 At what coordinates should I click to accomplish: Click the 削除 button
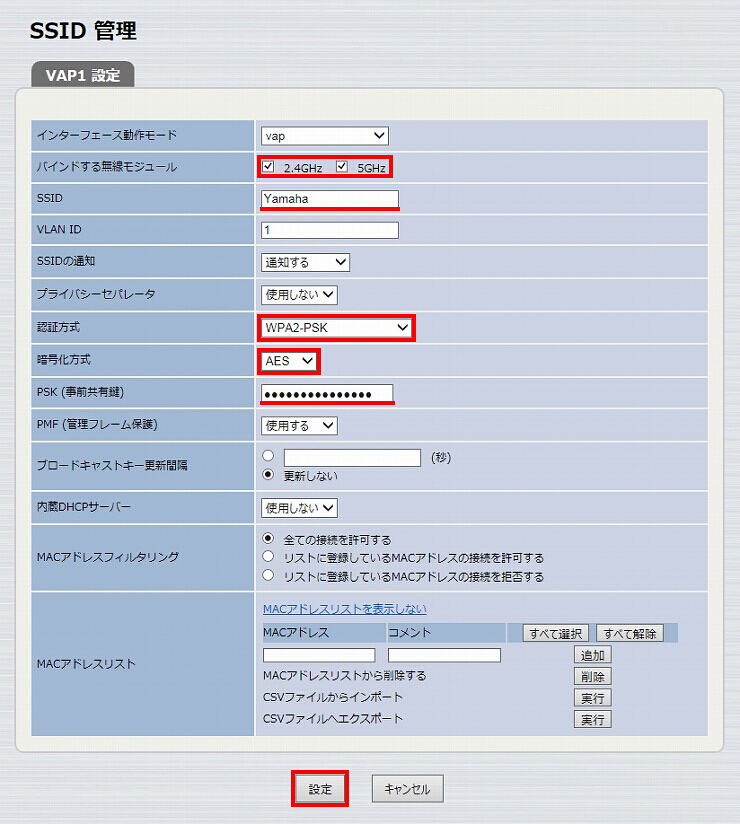click(592, 677)
